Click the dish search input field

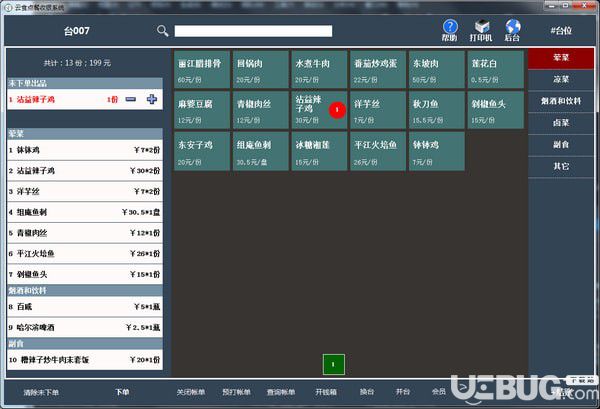(x=253, y=31)
